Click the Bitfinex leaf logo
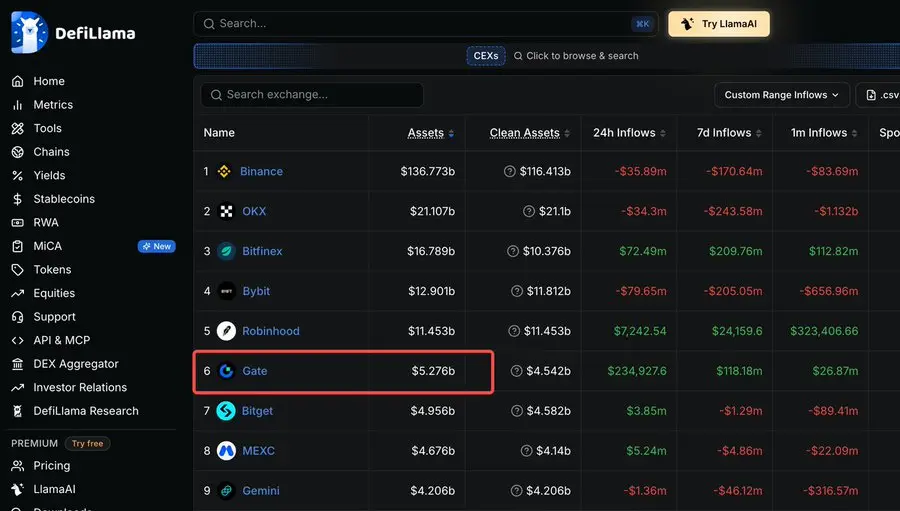The width and height of the screenshot is (900, 511). click(x=226, y=251)
